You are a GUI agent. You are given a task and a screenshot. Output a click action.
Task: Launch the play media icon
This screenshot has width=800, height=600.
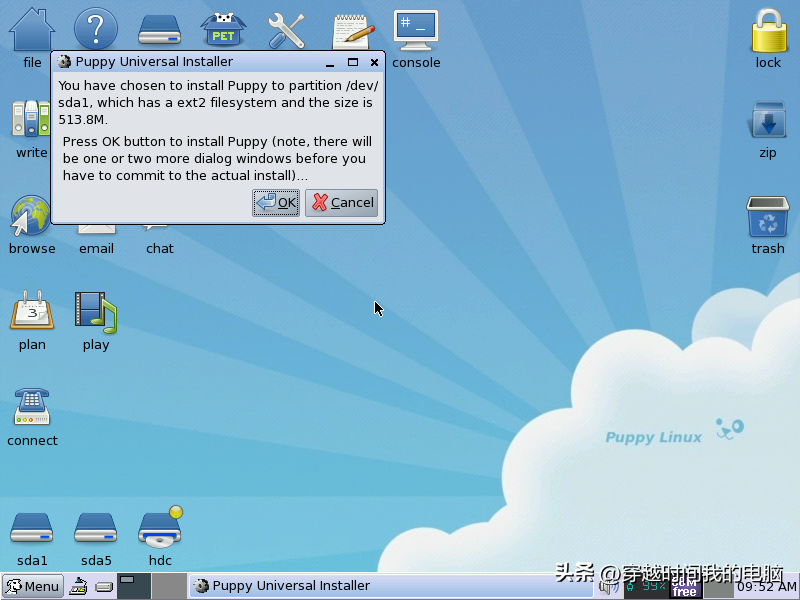pyautogui.click(x=96, y=312)
